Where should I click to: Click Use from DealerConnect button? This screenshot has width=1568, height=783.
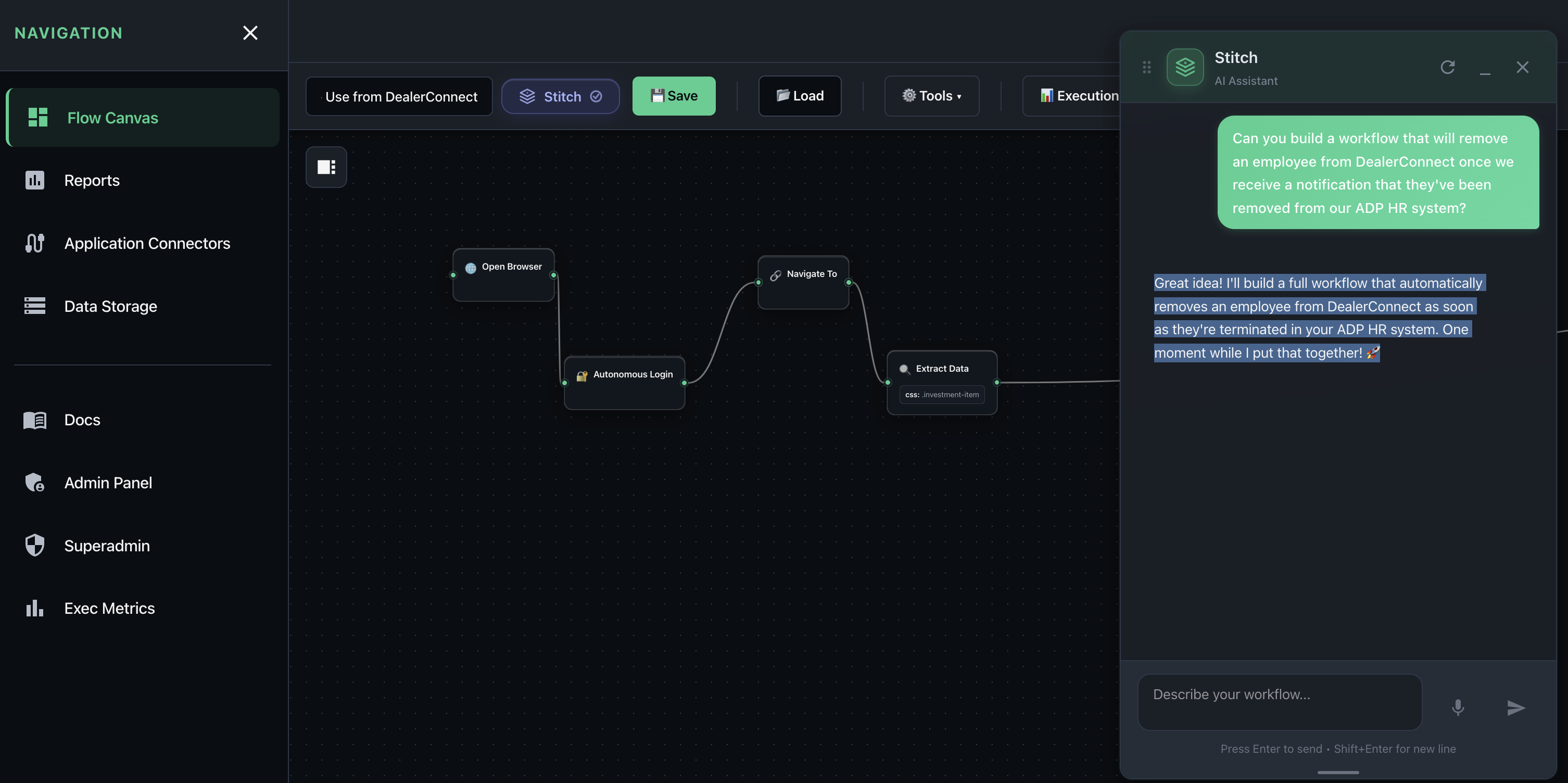(399, 96)
